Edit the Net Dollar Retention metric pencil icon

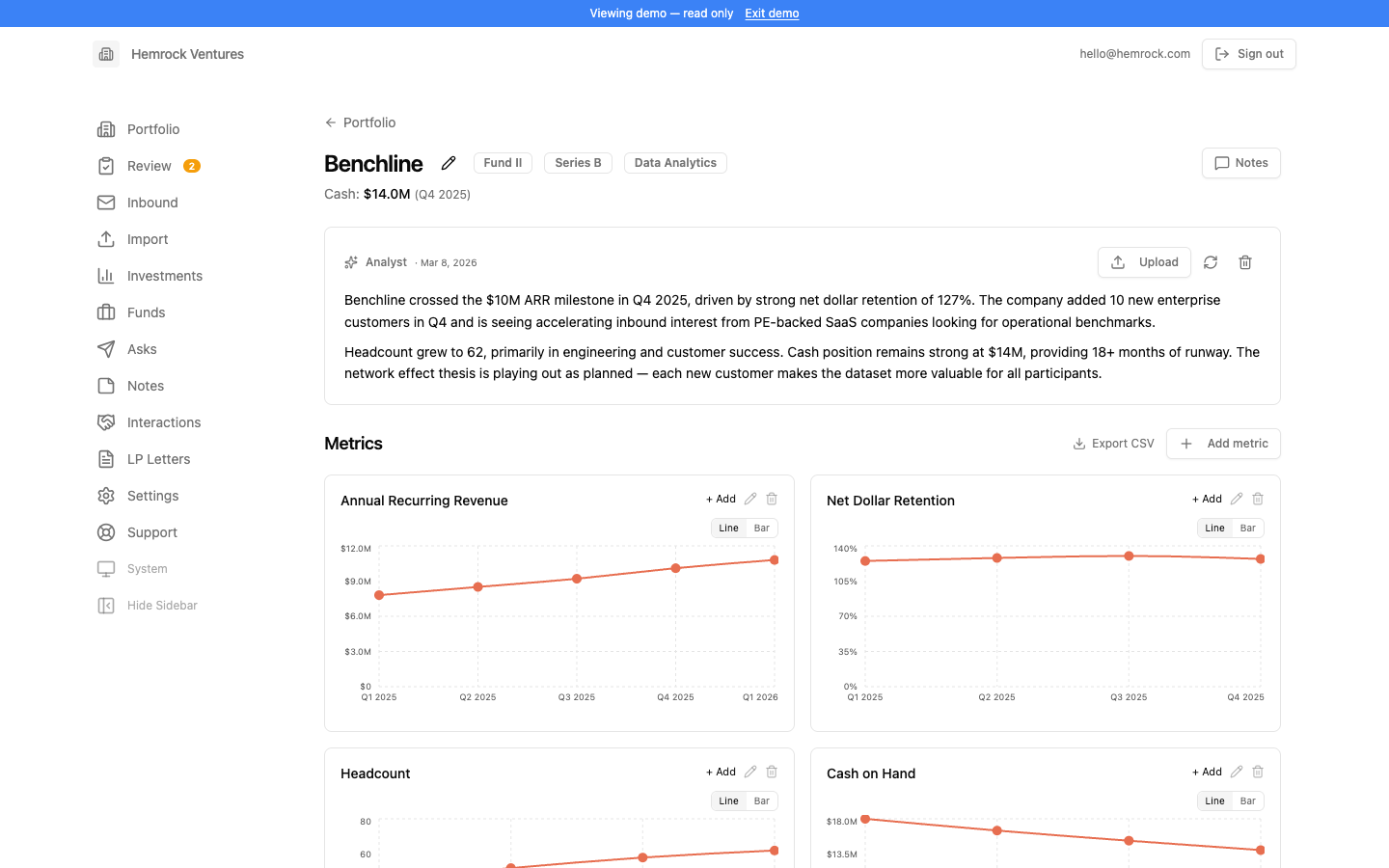coord(1237,499)
